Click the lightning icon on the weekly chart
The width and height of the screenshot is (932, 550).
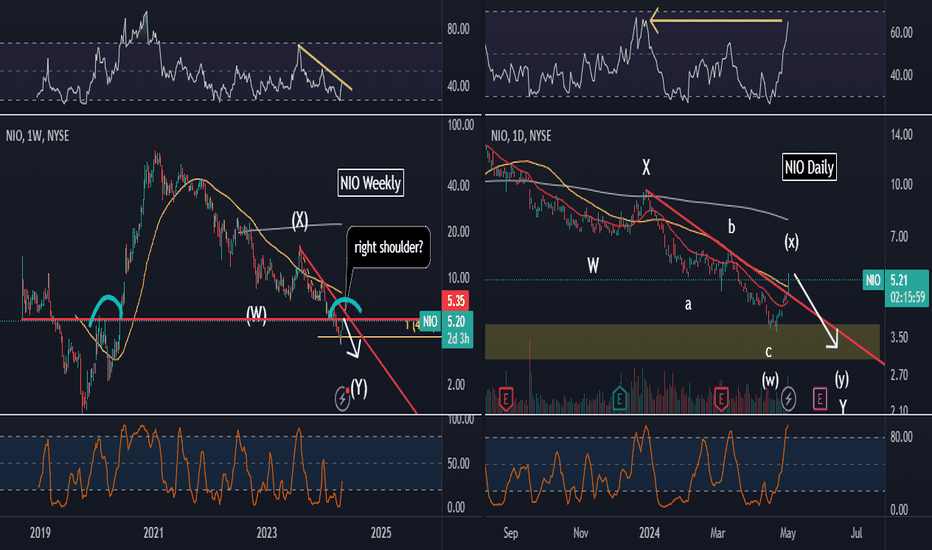[x=343, y=398]
